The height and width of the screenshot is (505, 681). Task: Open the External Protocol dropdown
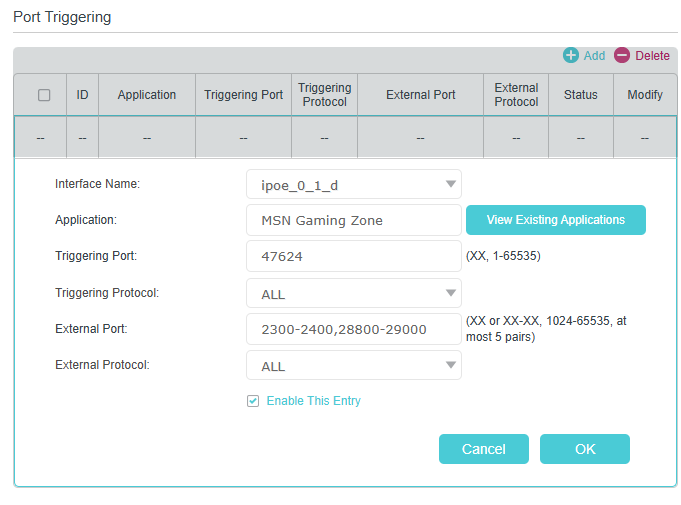point(354,365)
